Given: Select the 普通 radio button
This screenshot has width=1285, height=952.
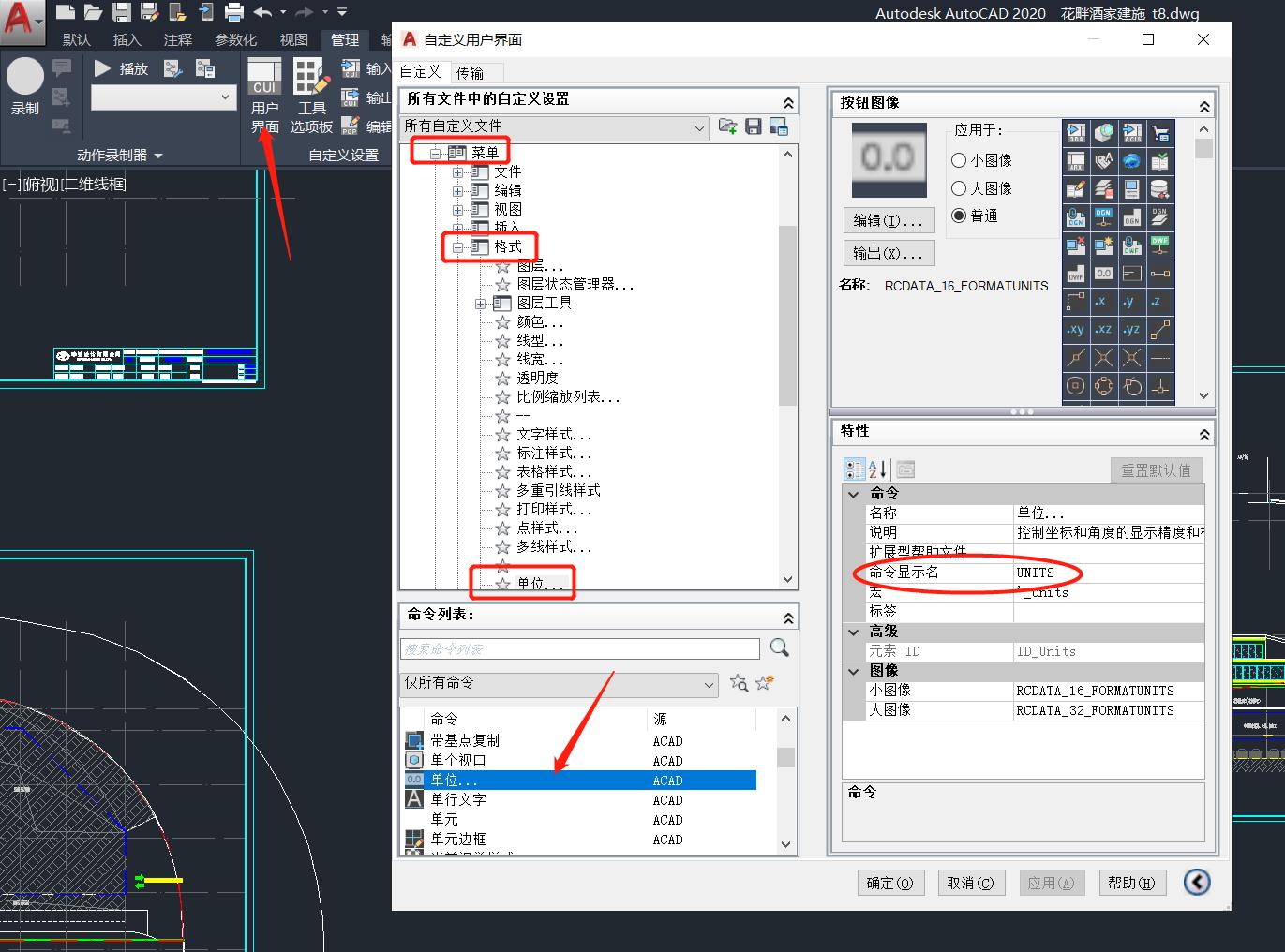Looking at the screenshot, I should click(x=958, y=216).
